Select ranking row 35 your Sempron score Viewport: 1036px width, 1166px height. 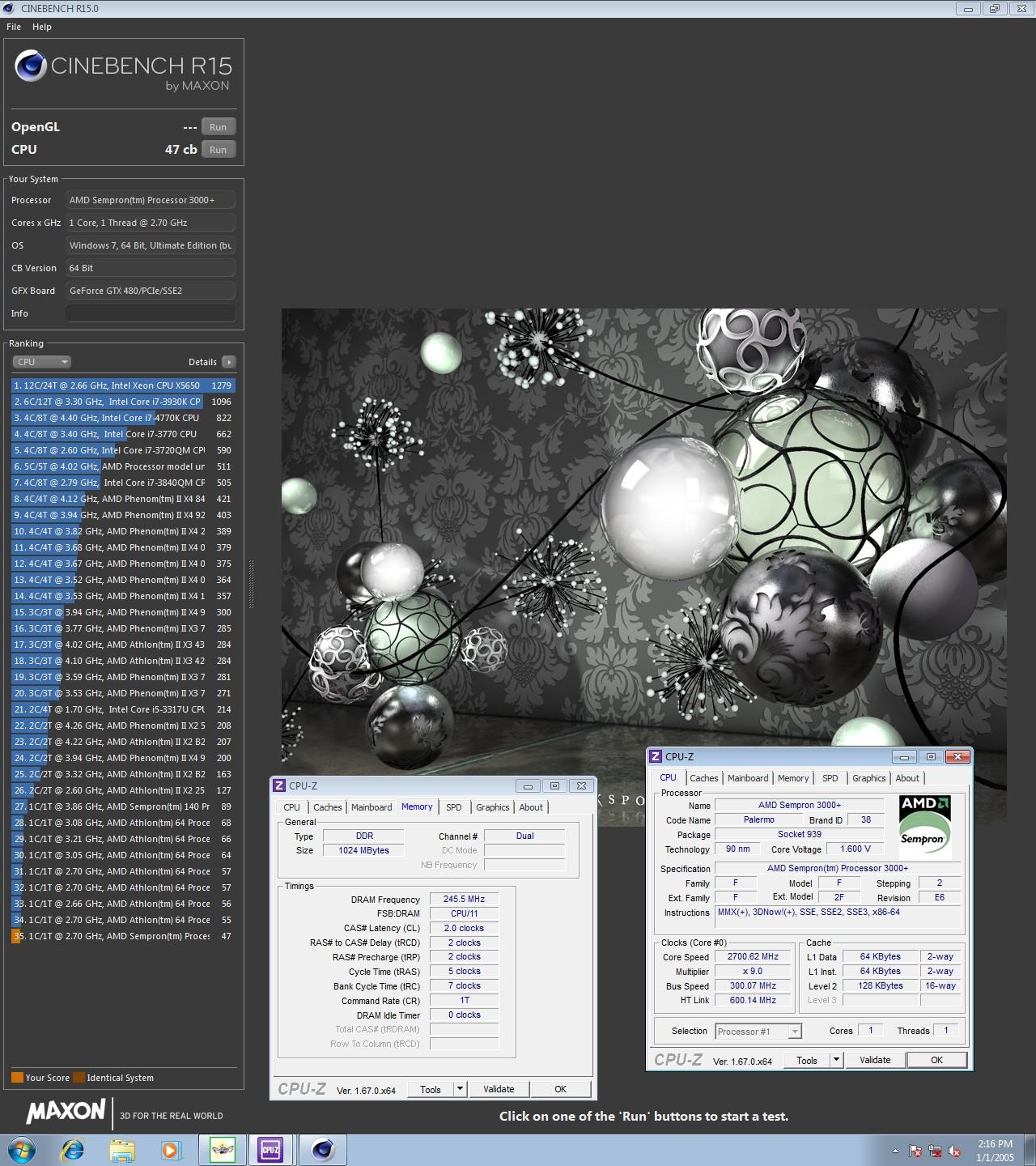tap(123, 936)
